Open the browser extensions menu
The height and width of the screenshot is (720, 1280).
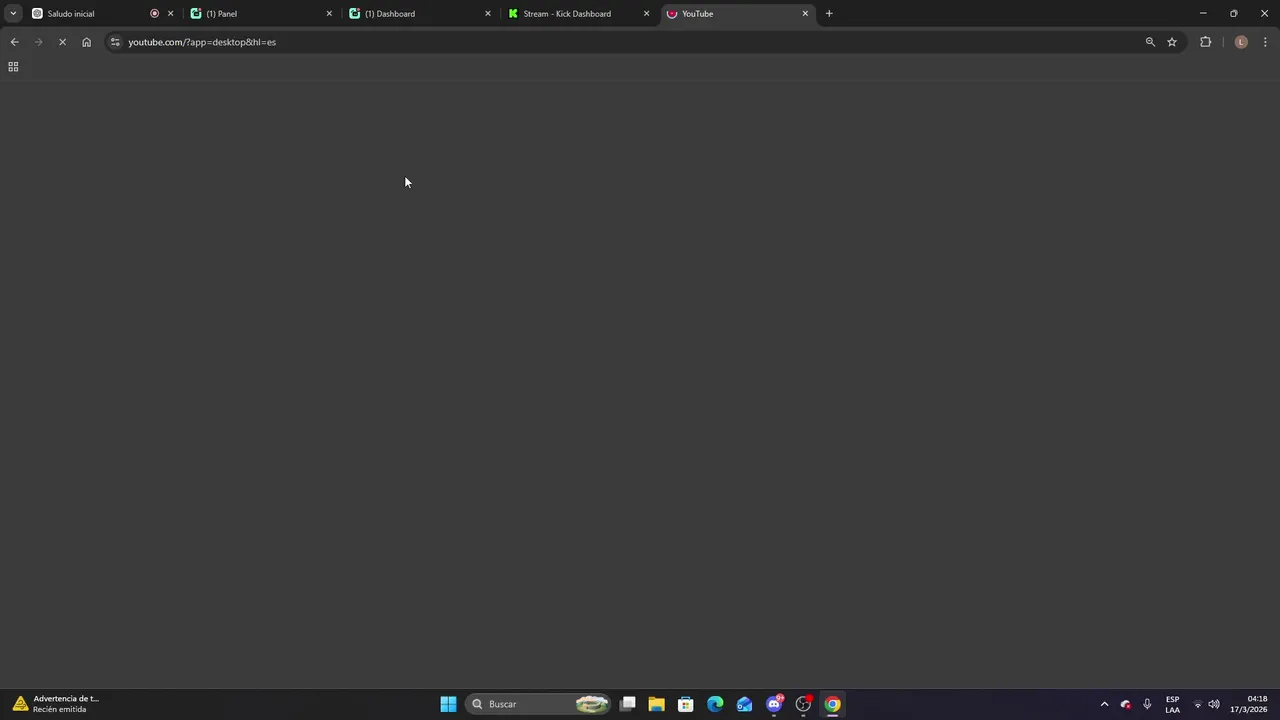click(x=1205, y=42)
